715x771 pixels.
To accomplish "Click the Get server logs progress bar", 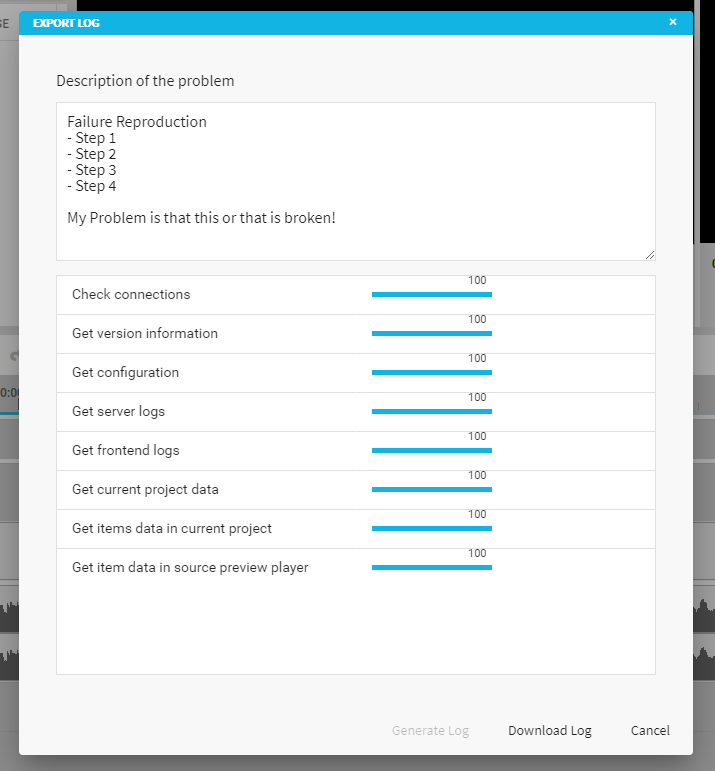I will pyautogui.click(x=432, y=412).
